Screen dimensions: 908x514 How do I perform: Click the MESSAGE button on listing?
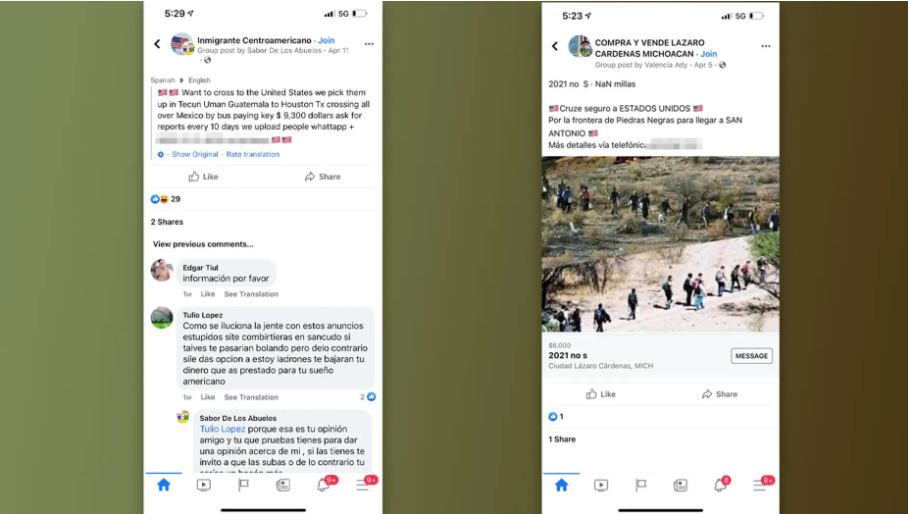pos(751,356)
